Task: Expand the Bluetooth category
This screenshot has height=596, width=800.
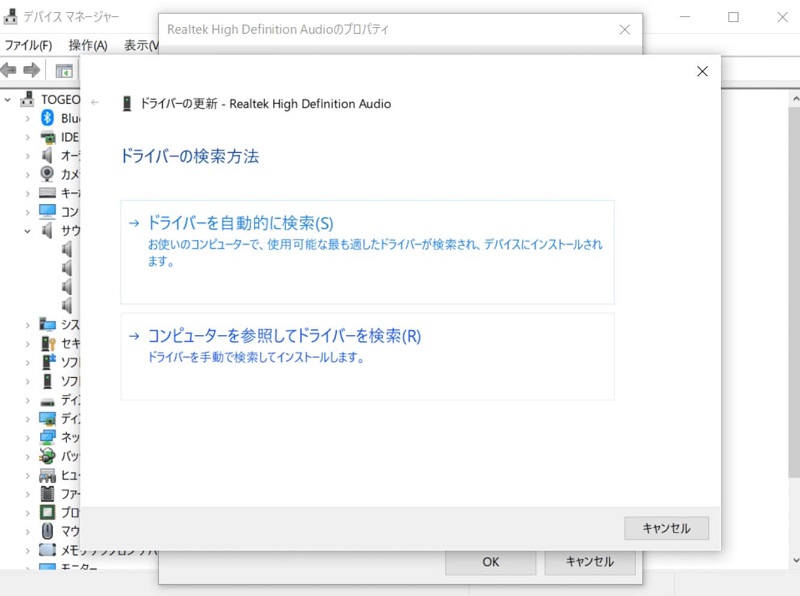Action: [x=28, y=118]
